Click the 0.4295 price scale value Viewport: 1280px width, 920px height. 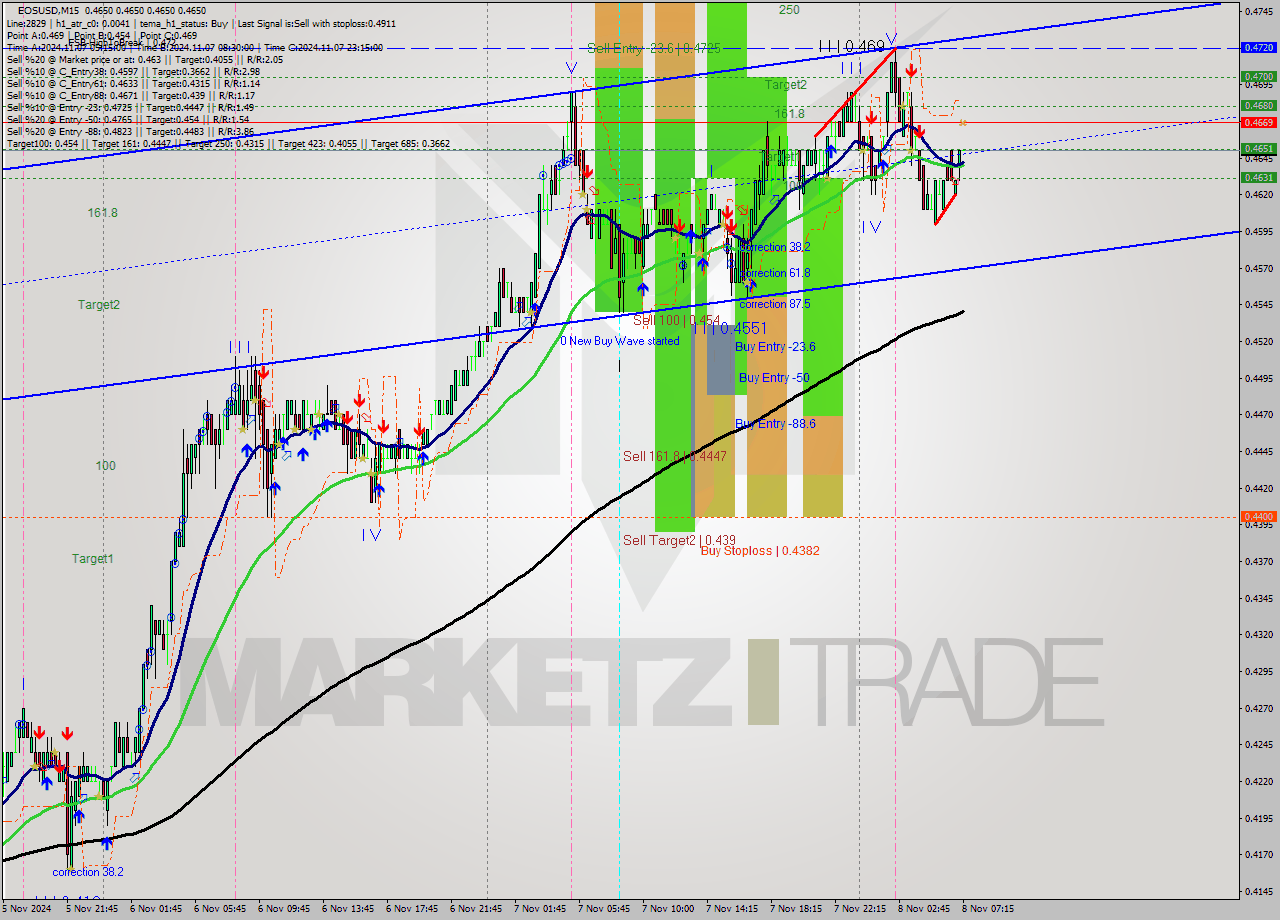click(x=1257, y=671)
